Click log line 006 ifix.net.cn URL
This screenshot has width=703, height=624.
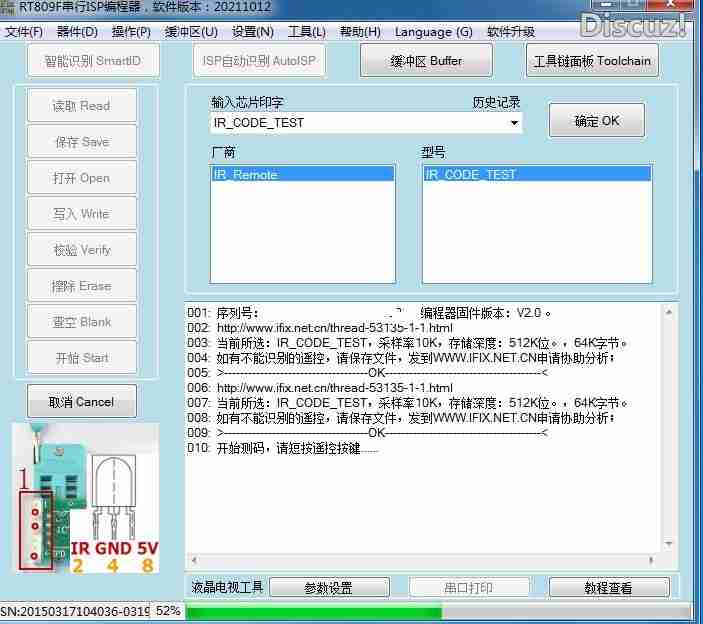click(334, 388)
